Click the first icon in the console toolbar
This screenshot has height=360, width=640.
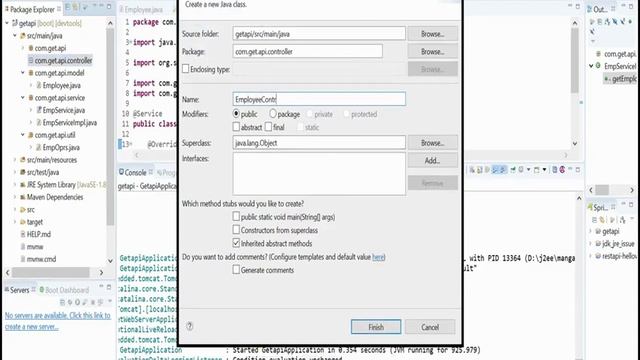[472, 169]
